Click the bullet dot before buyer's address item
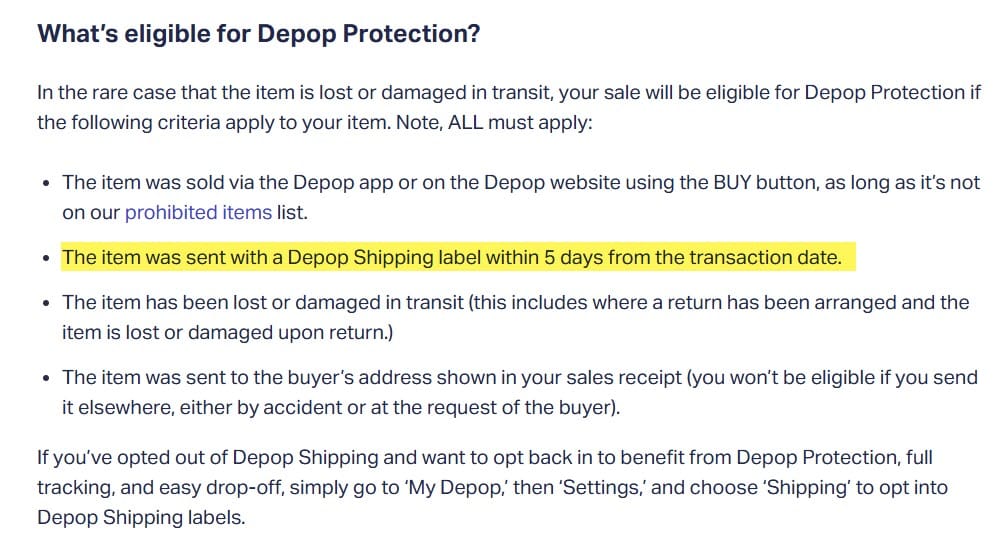Image resolution: width=1004 pixels, height=551 pixels. coord(45,378)
